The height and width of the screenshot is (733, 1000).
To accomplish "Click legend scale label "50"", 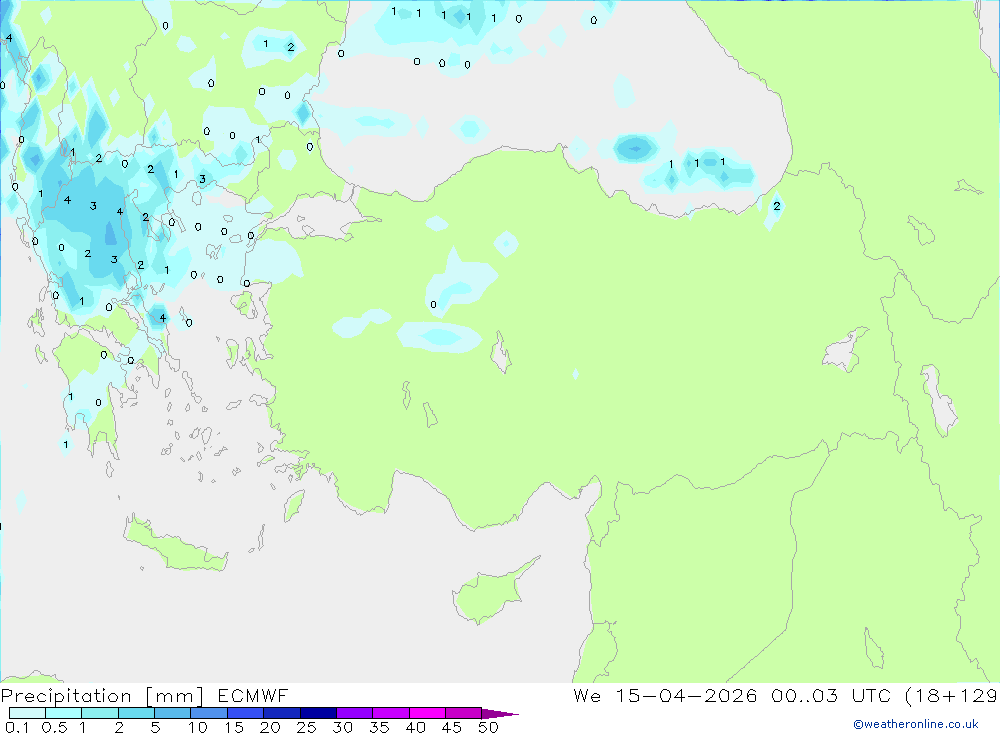I will tap(488, 727).
